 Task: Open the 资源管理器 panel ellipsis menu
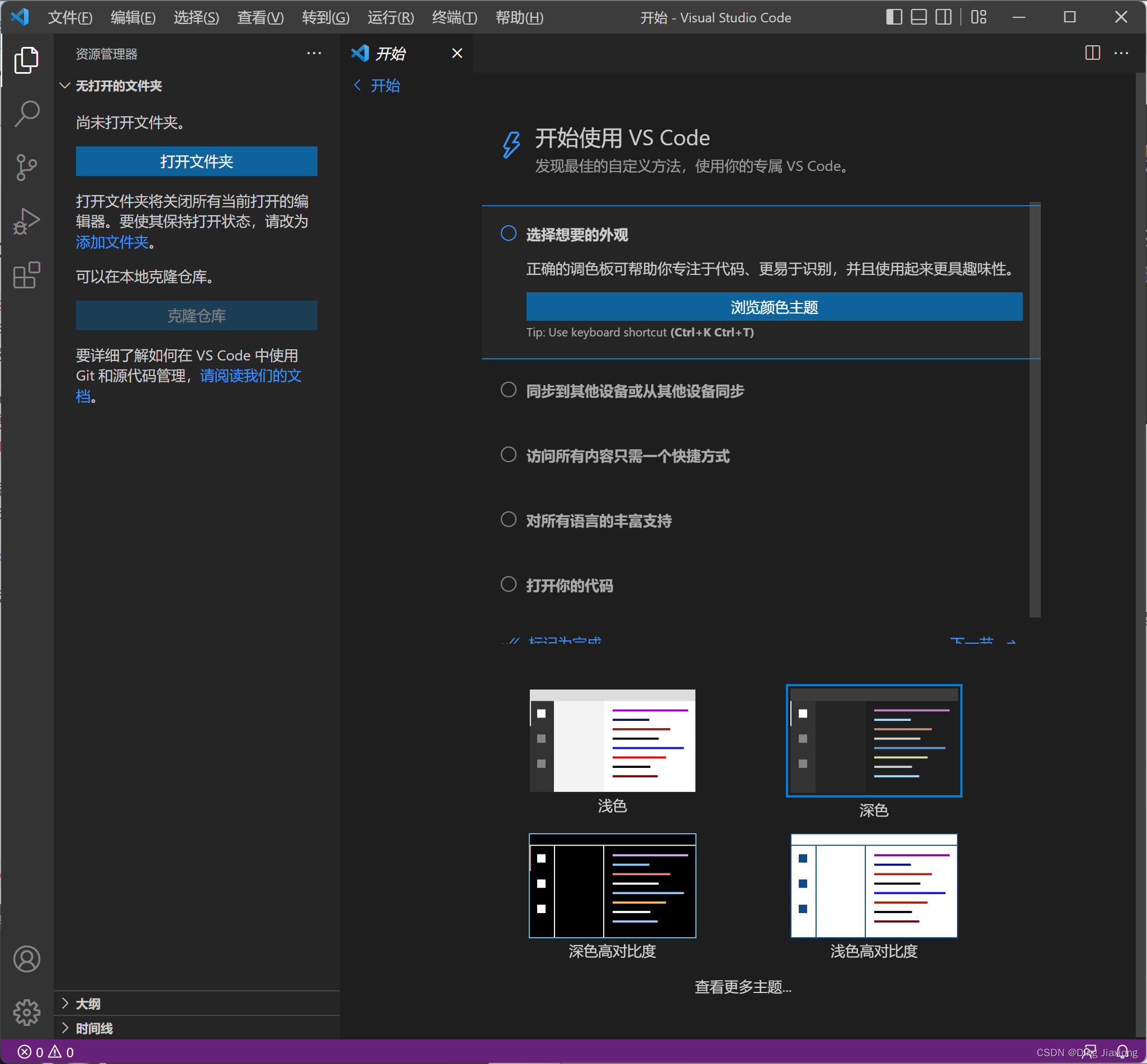click(314, 53)
